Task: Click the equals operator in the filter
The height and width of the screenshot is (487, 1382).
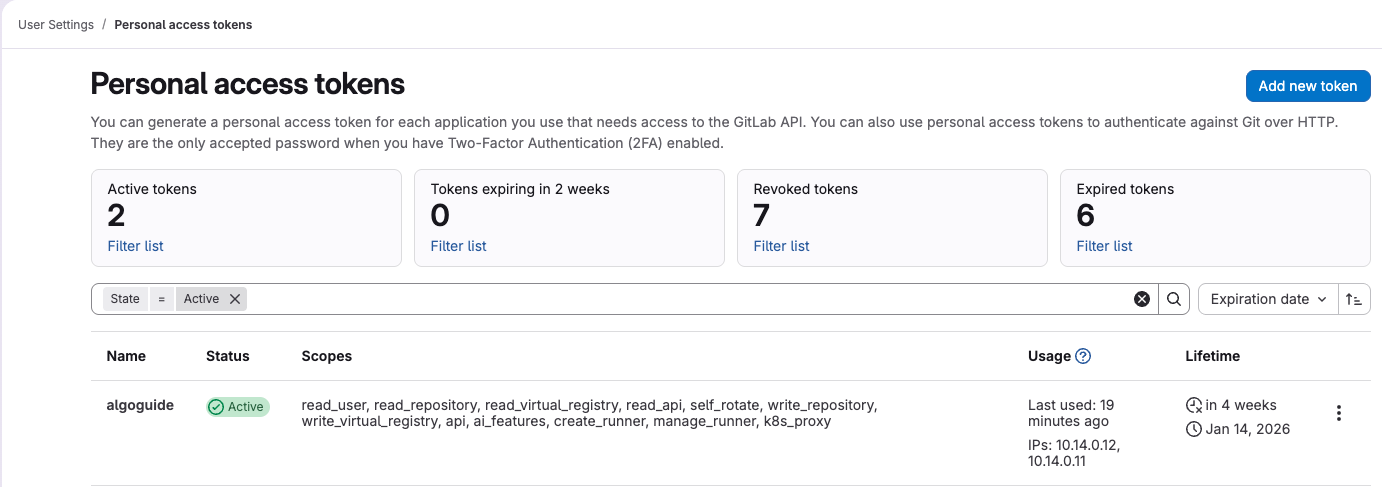Action: coord(161,299)
